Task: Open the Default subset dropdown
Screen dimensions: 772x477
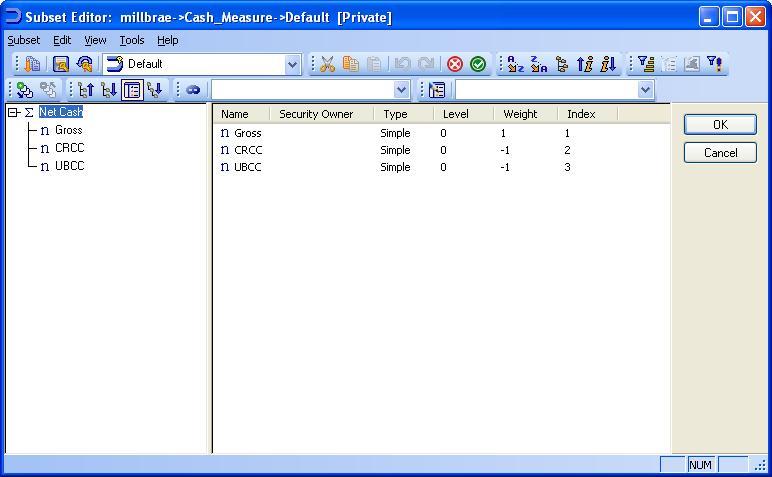Action: pyautogui.click(x=292, y=64)
